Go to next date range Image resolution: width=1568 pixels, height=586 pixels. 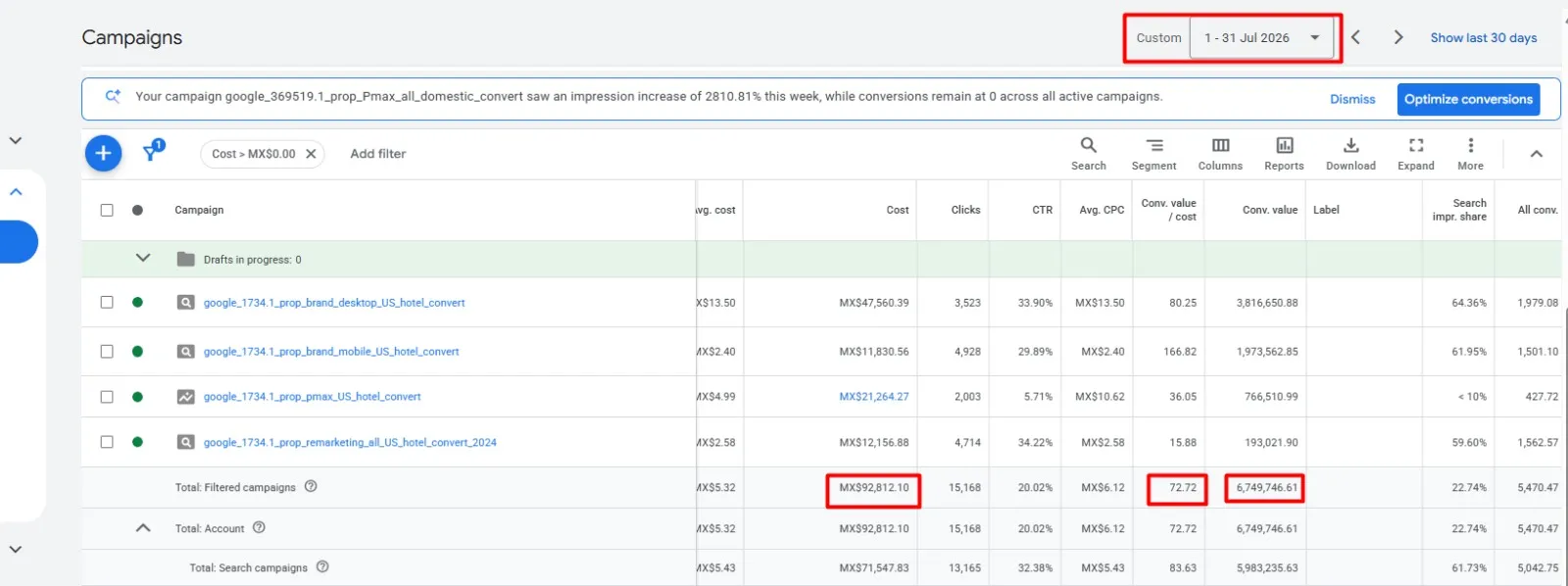coord(1398,37)
